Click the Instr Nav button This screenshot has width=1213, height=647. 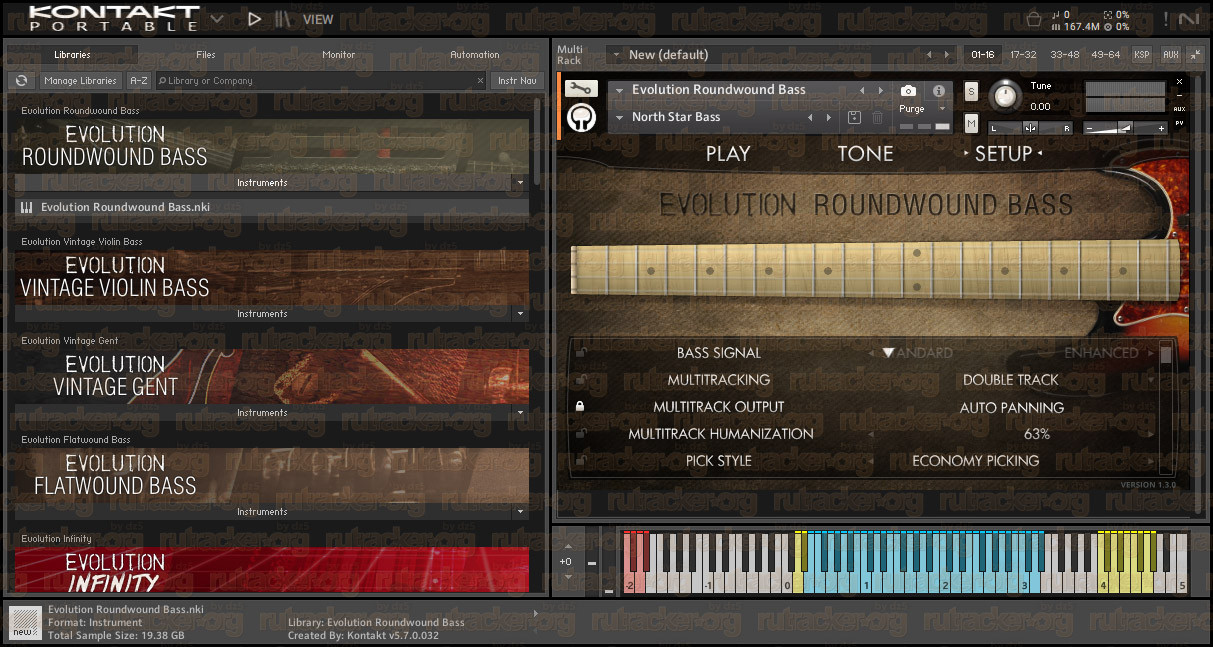(x=516, y=81)
